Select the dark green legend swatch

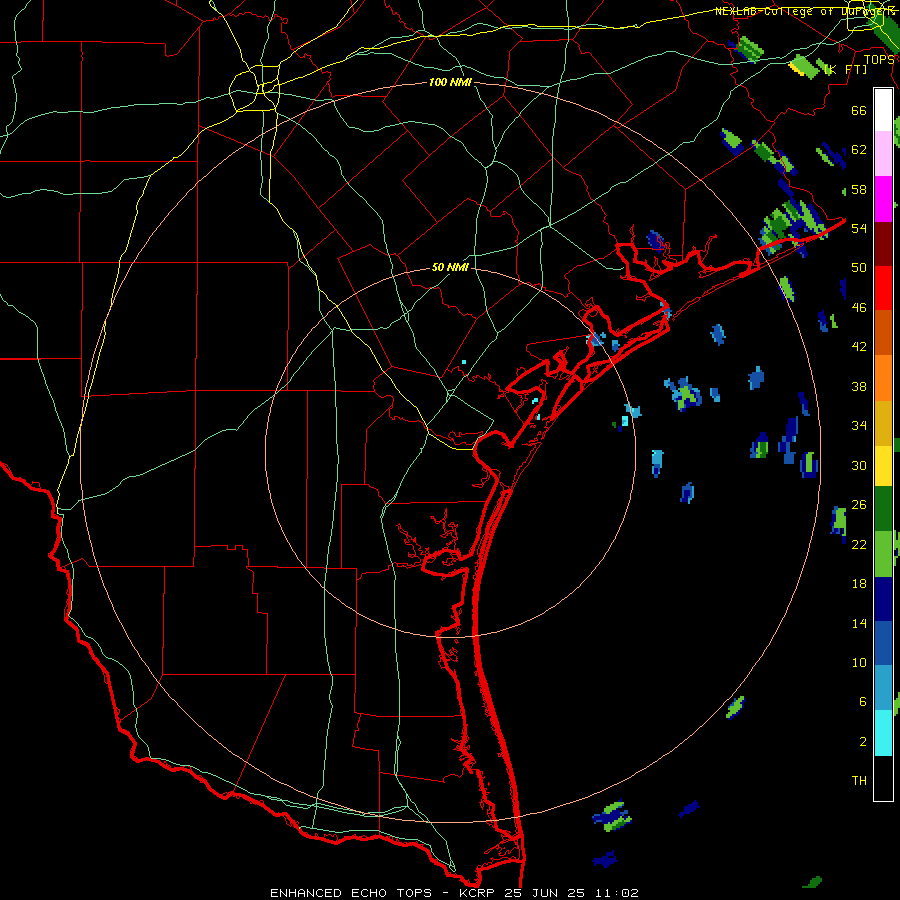coord(883,509)
